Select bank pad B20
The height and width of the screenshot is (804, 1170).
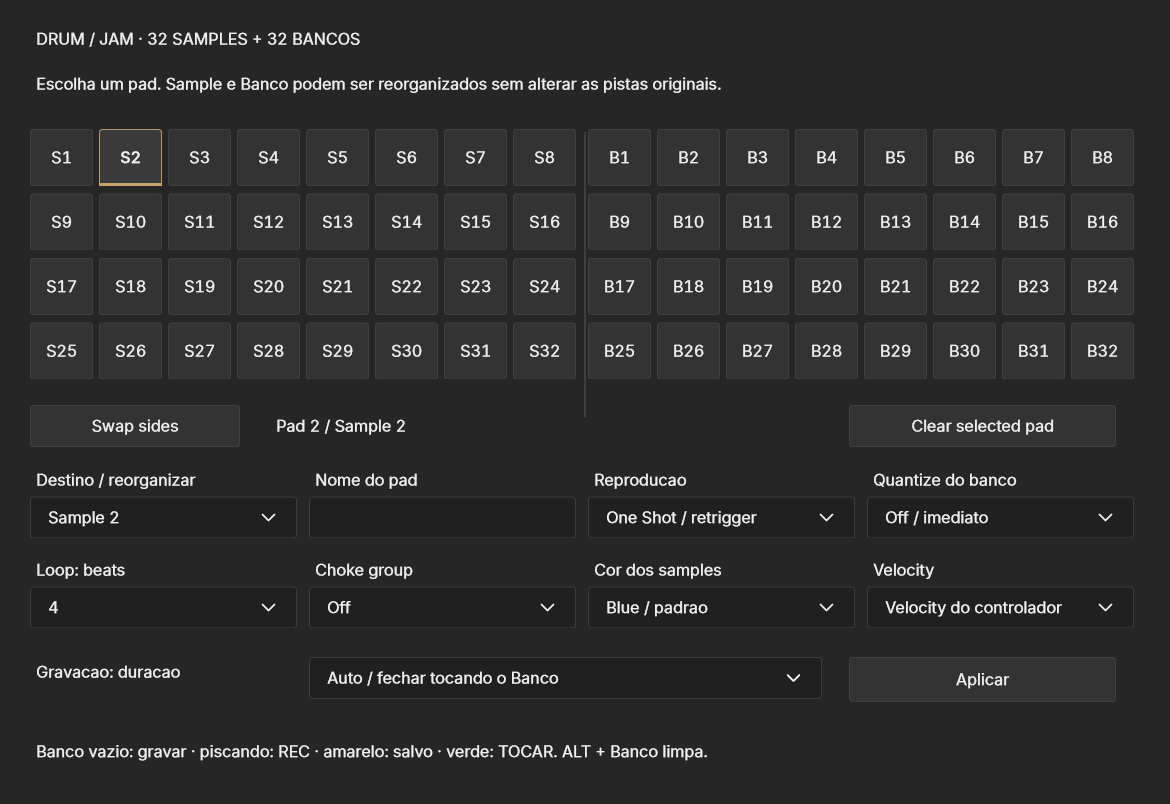pos(826,287)
